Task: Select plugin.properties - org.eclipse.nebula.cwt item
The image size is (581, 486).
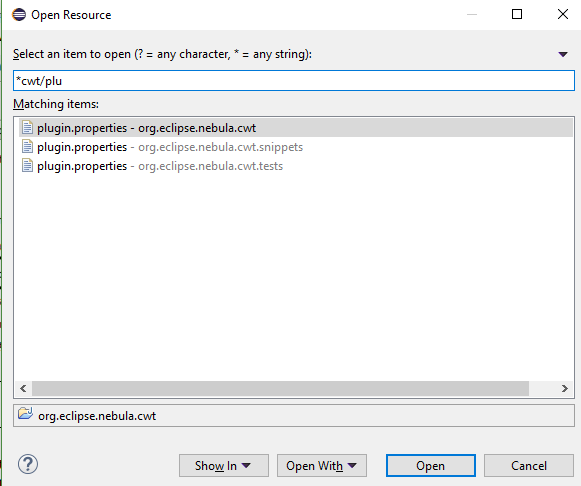Action: (296, 127)
